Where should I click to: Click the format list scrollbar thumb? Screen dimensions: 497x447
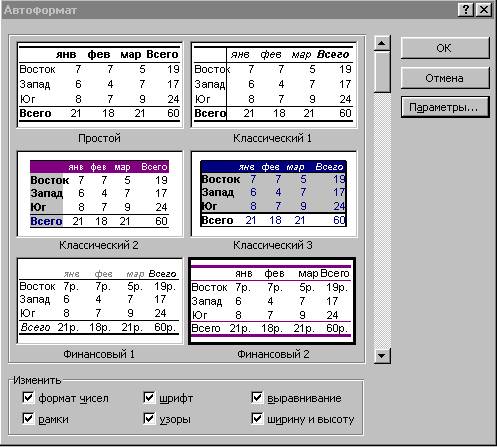point(382,72)
